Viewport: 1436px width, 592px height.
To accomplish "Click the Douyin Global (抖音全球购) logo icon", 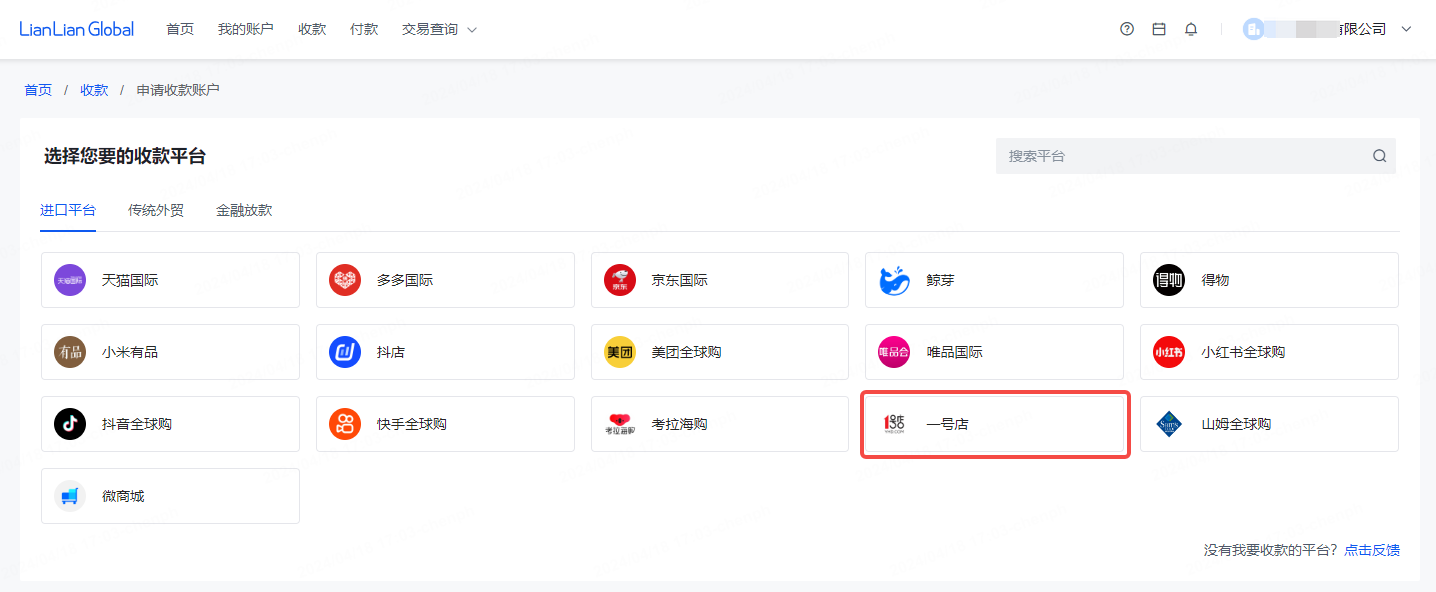I will click(x=70, y=424).
